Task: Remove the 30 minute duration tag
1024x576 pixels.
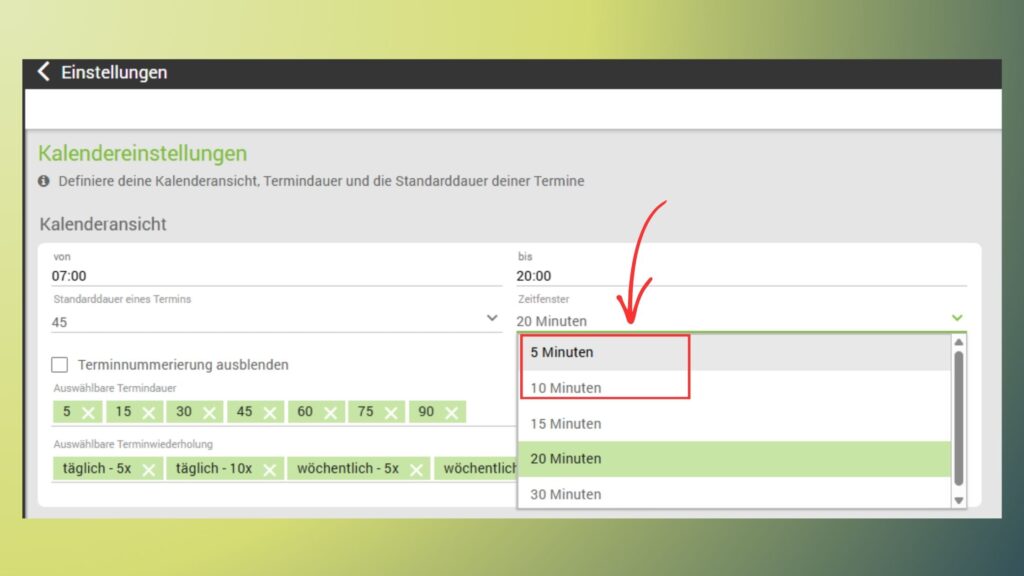Action: coord(210,413)
